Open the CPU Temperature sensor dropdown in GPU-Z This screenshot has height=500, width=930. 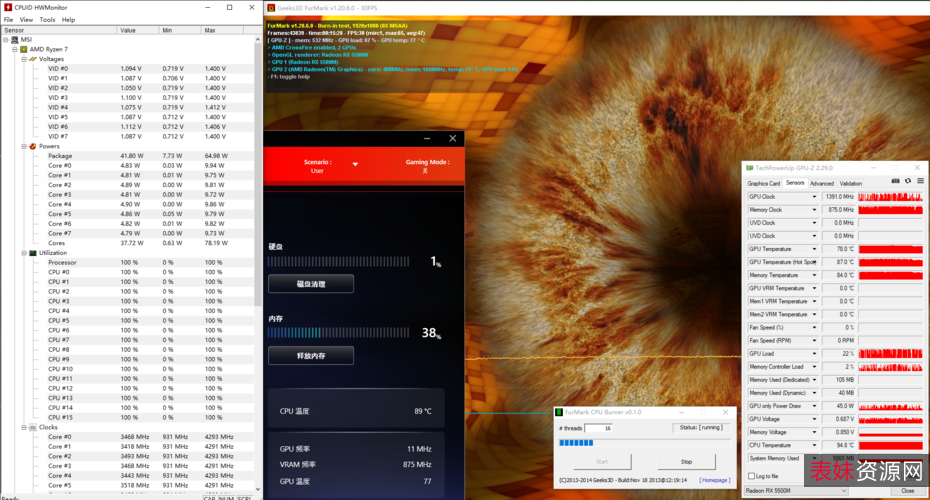(814, 445)
